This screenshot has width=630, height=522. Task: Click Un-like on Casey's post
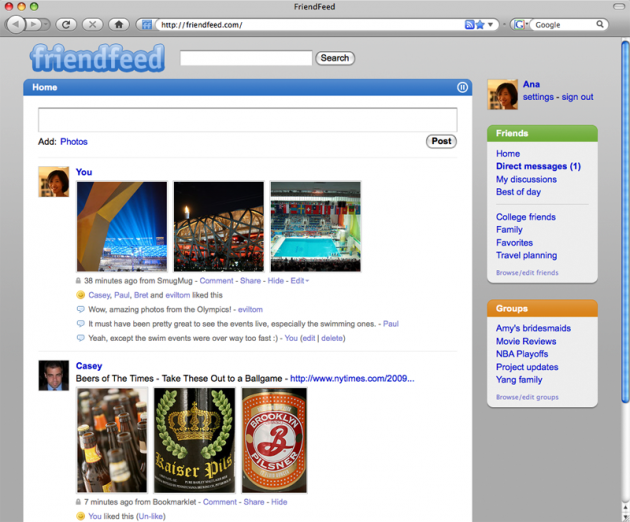(151, 516)
